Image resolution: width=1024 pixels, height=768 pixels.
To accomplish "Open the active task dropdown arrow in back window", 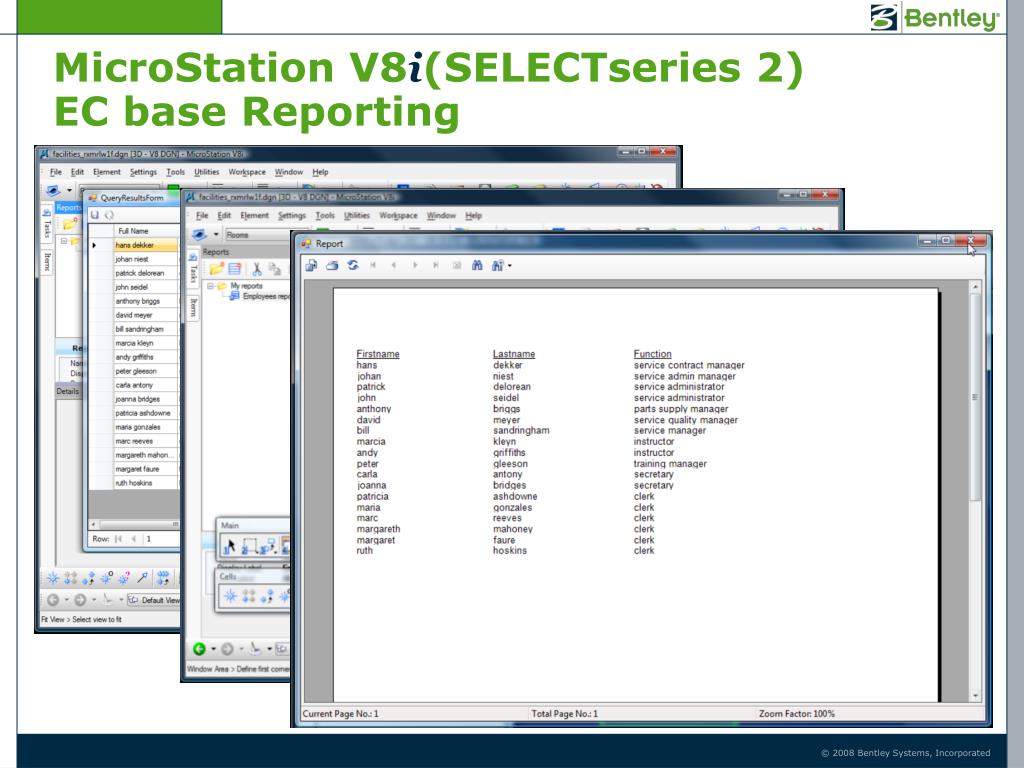I will [x=69, y=191].
